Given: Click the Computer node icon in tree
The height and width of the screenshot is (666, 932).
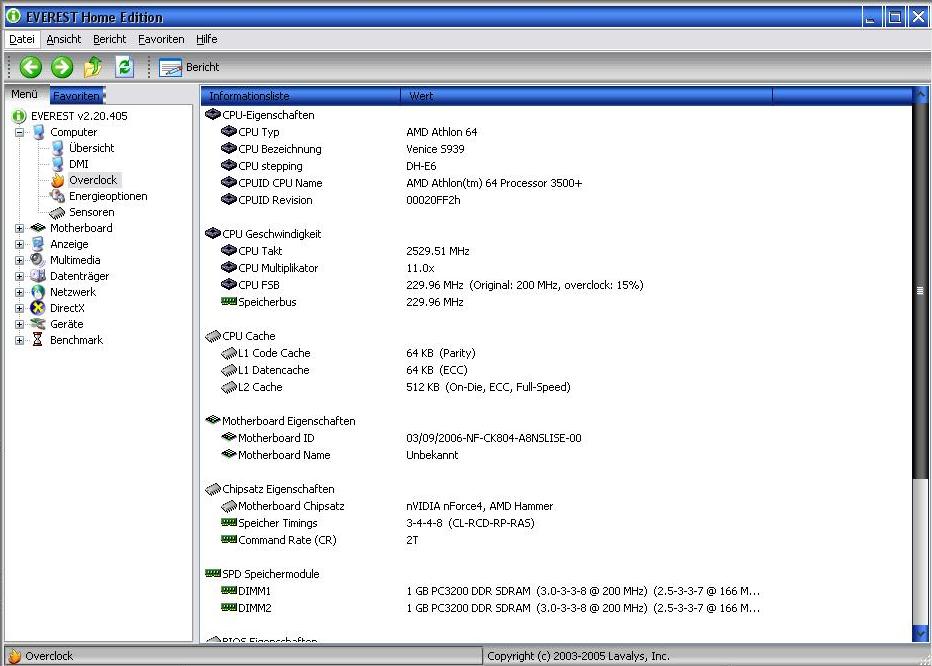Looking at the screenshot, I should click(39, 132).
